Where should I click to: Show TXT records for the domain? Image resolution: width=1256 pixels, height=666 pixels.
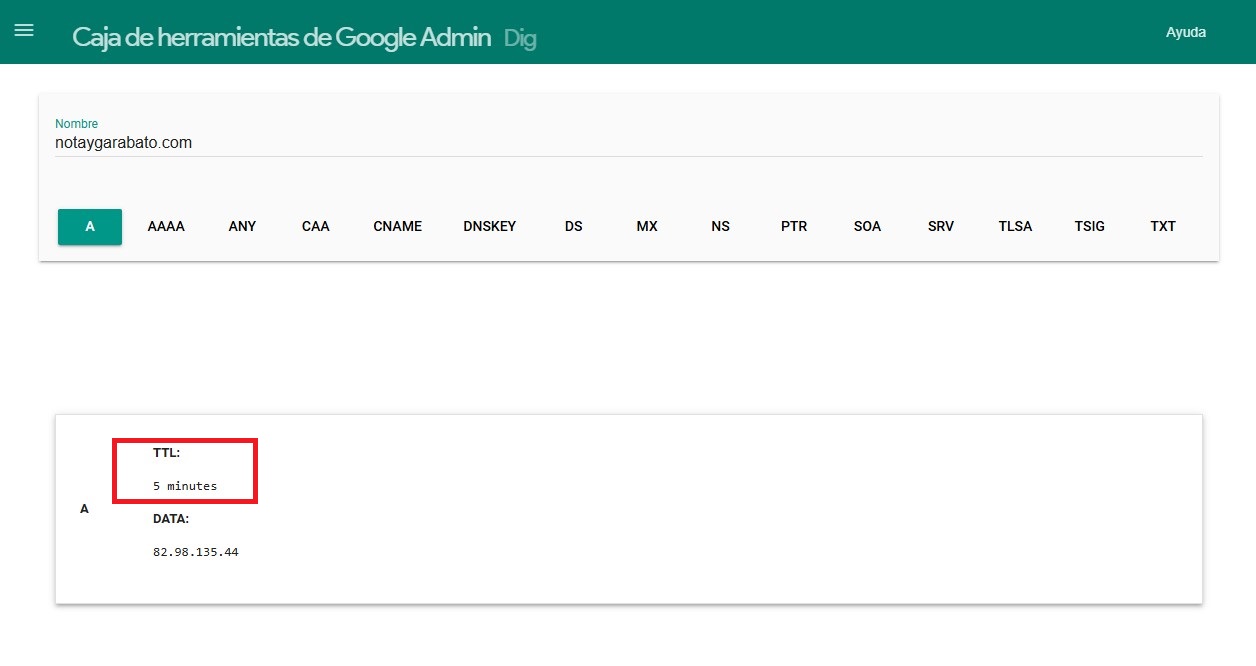[x=1163, y=226]
